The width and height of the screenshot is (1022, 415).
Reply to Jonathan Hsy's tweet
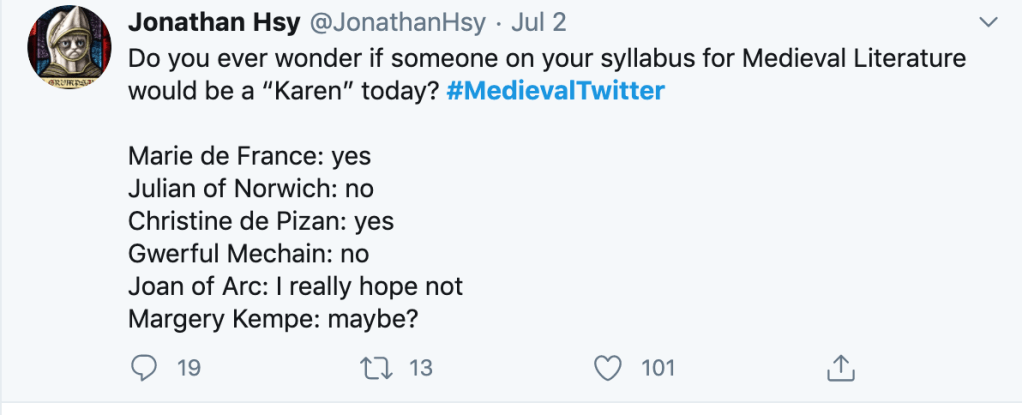point(146,368)
